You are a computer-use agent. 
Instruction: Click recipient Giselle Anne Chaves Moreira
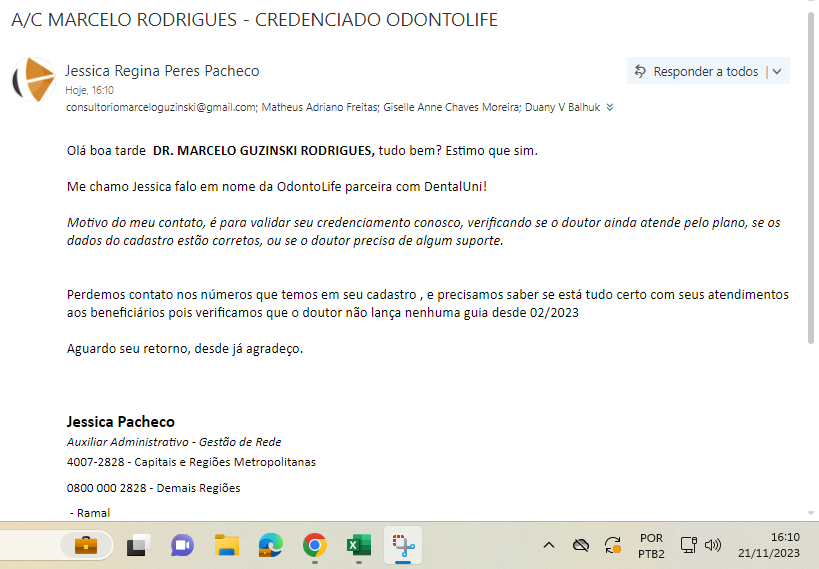(x=452, y=107)
